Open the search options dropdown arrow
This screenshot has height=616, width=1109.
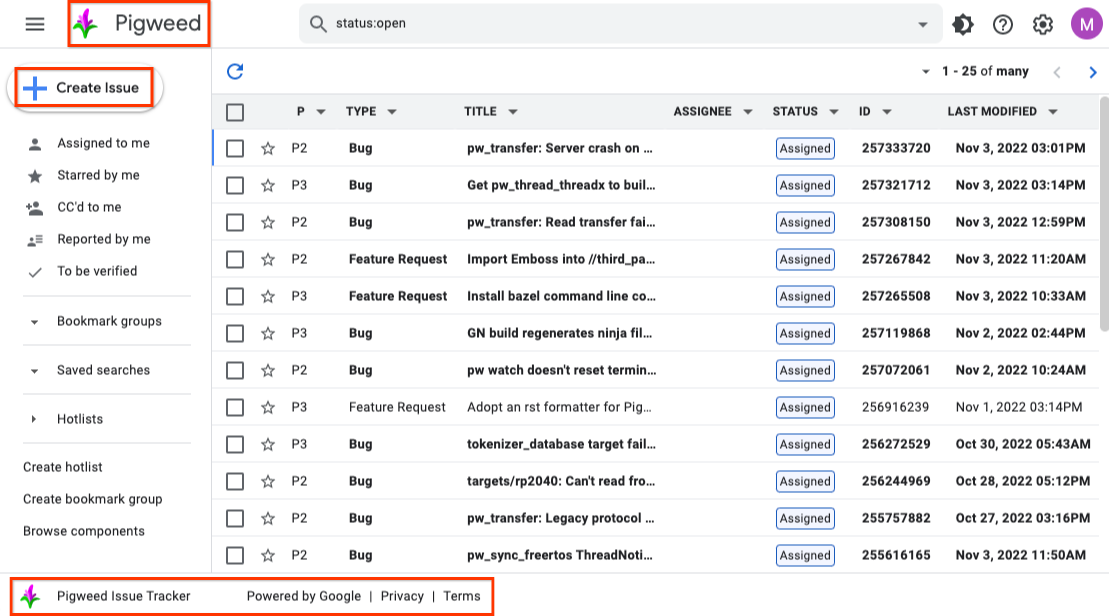[923, 24]
